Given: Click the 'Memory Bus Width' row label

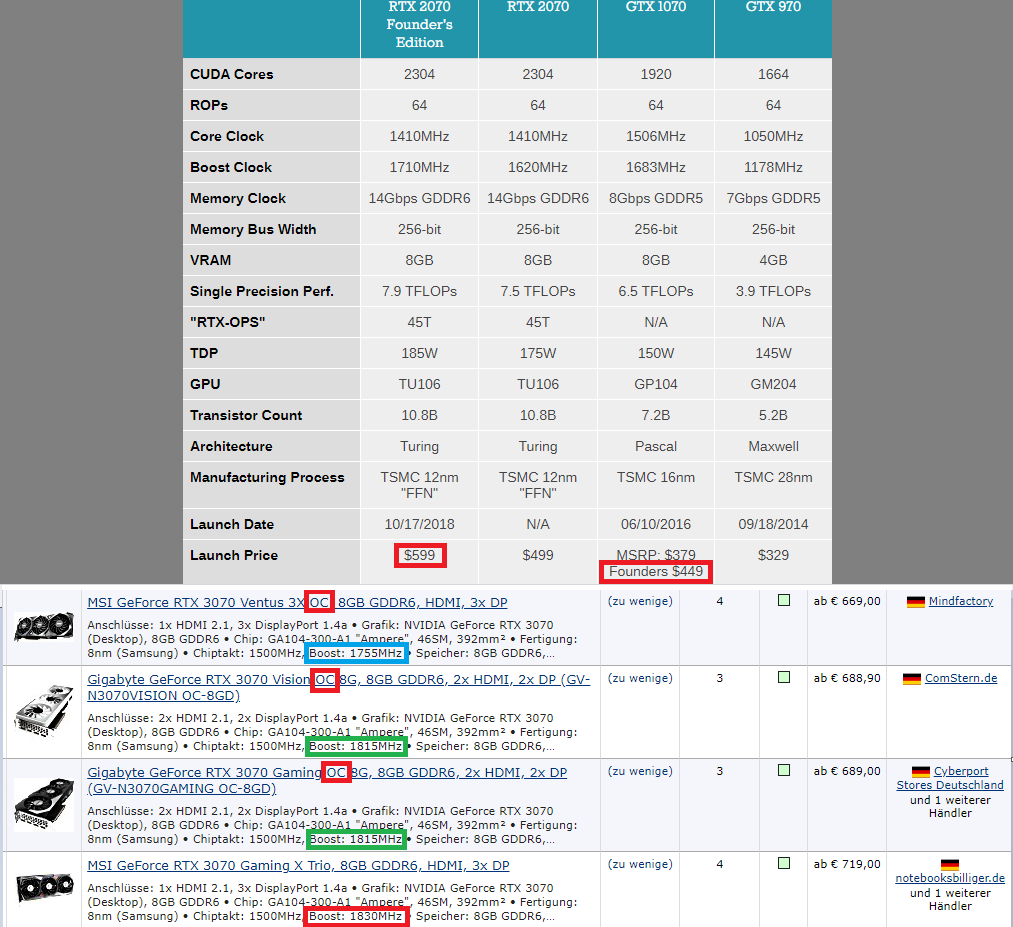Looking at the screenshot, I should click(253, 229).
